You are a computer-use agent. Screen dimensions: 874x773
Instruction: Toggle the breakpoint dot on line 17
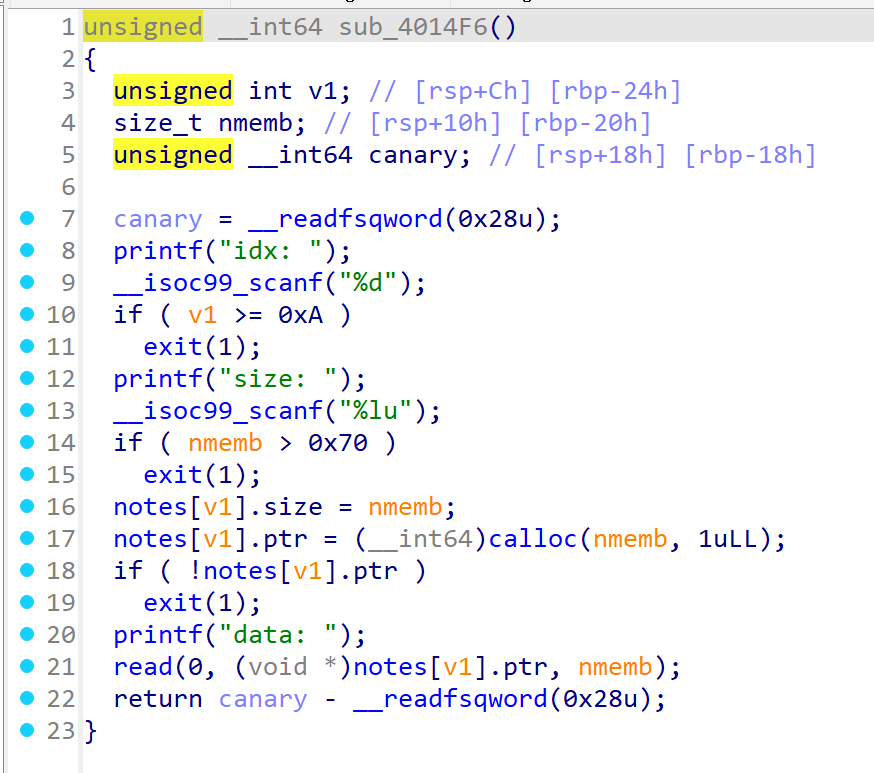tap(26, 539)
